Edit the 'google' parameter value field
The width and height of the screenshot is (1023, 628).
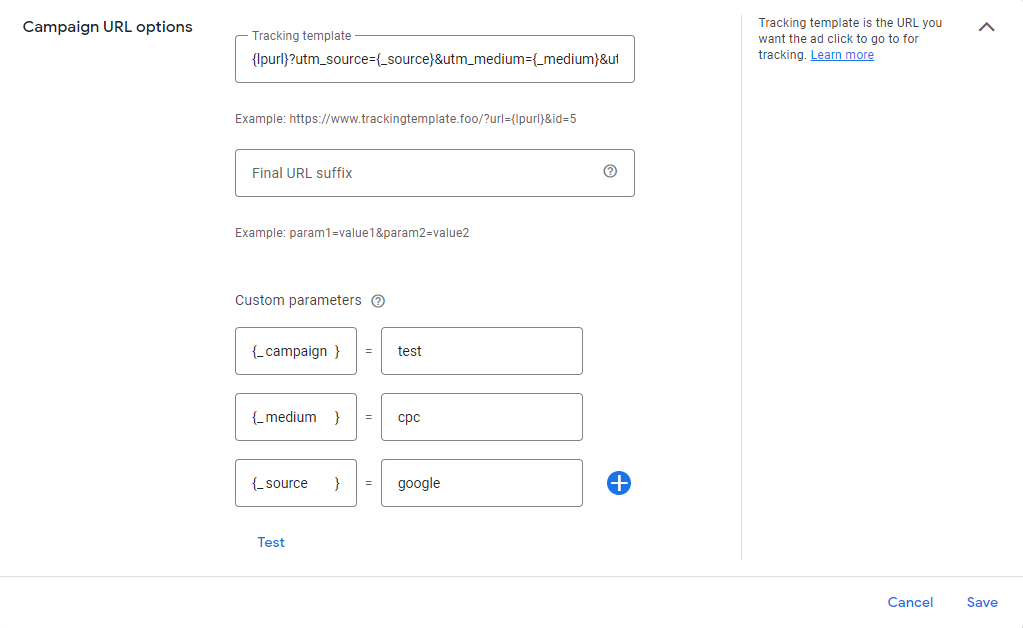point(482,483)
